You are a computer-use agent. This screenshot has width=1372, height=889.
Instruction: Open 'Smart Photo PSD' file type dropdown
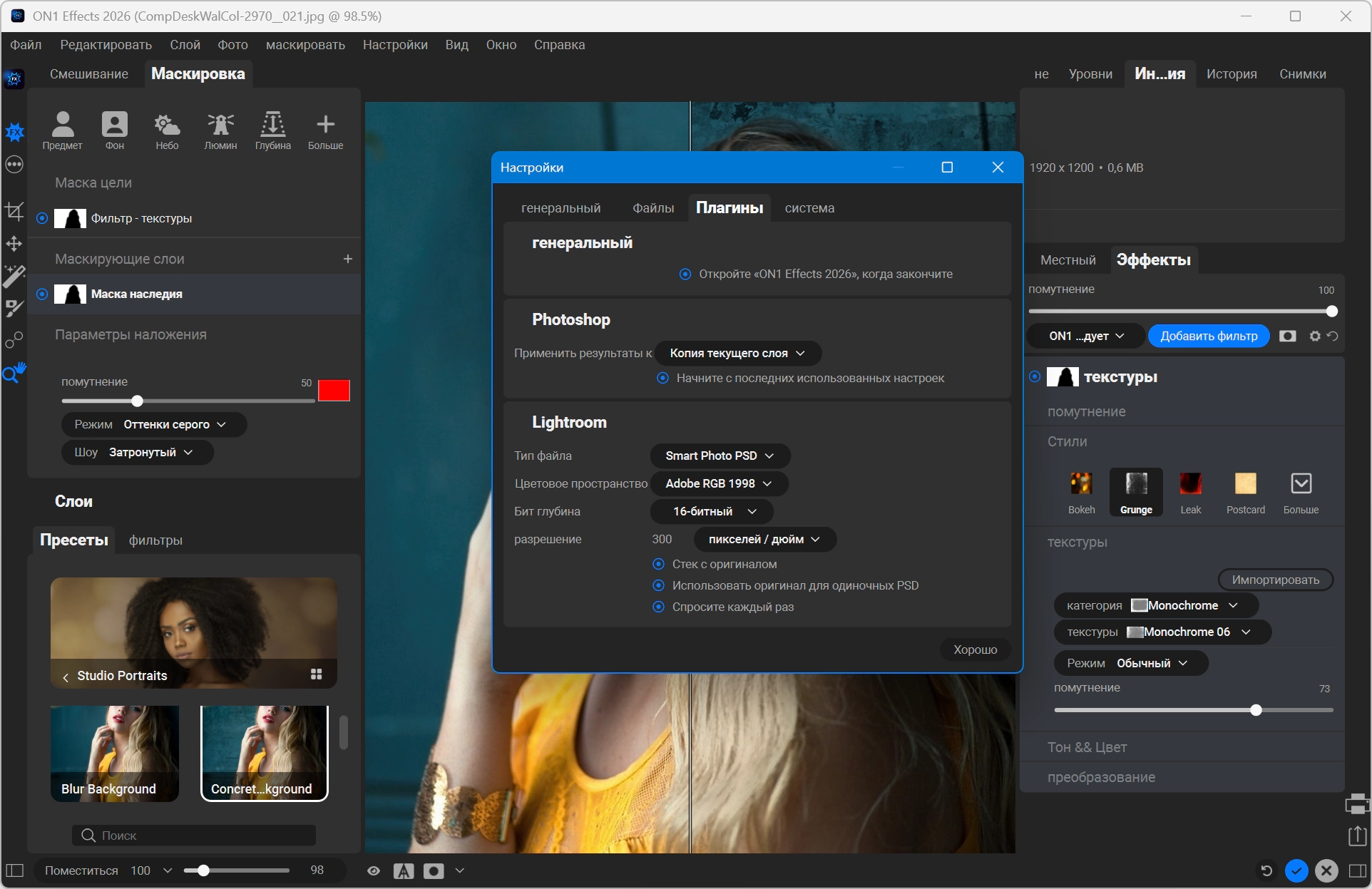(x=720, y=456)
